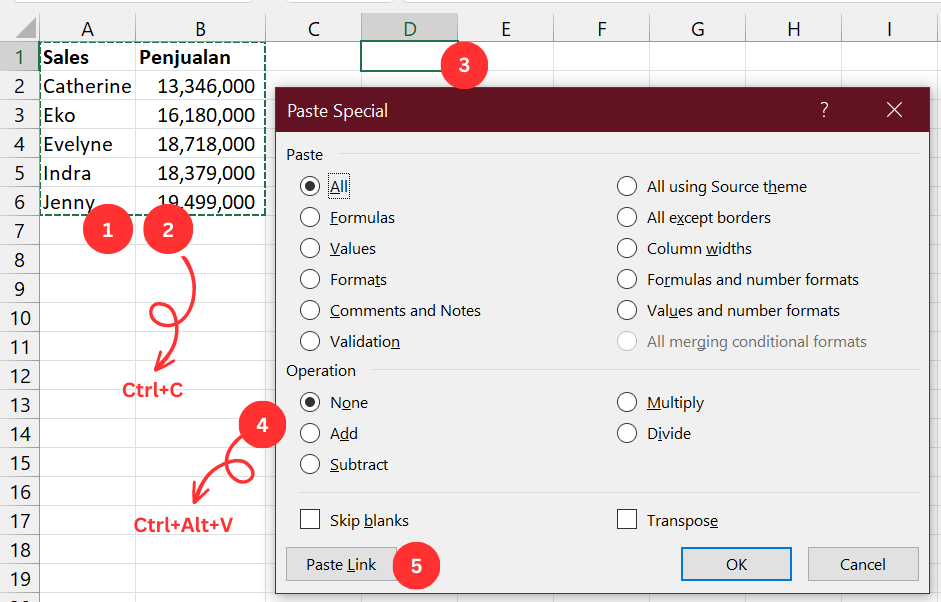Confirm with the OK button
The height and width of the screenshot is (602, 941).
tap(736, 564)
